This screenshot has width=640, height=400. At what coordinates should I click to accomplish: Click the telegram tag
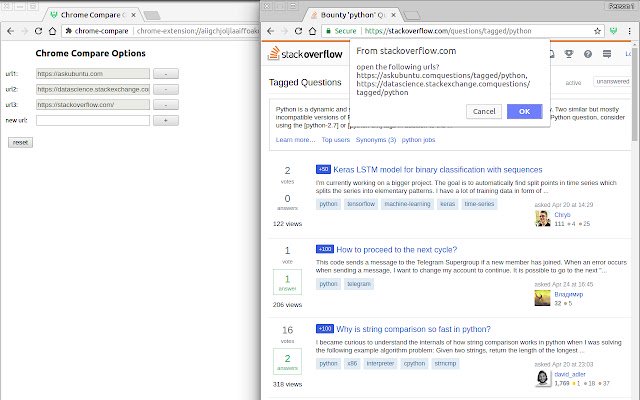(x=359, y=284)
